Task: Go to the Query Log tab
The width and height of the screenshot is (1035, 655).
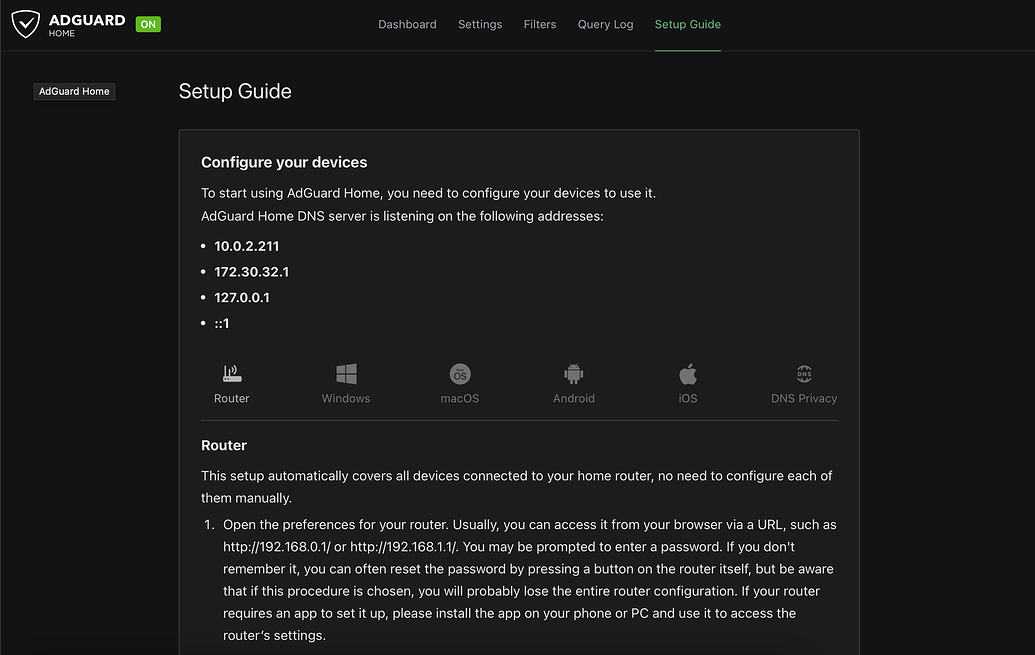Action: tap(605, 24)
